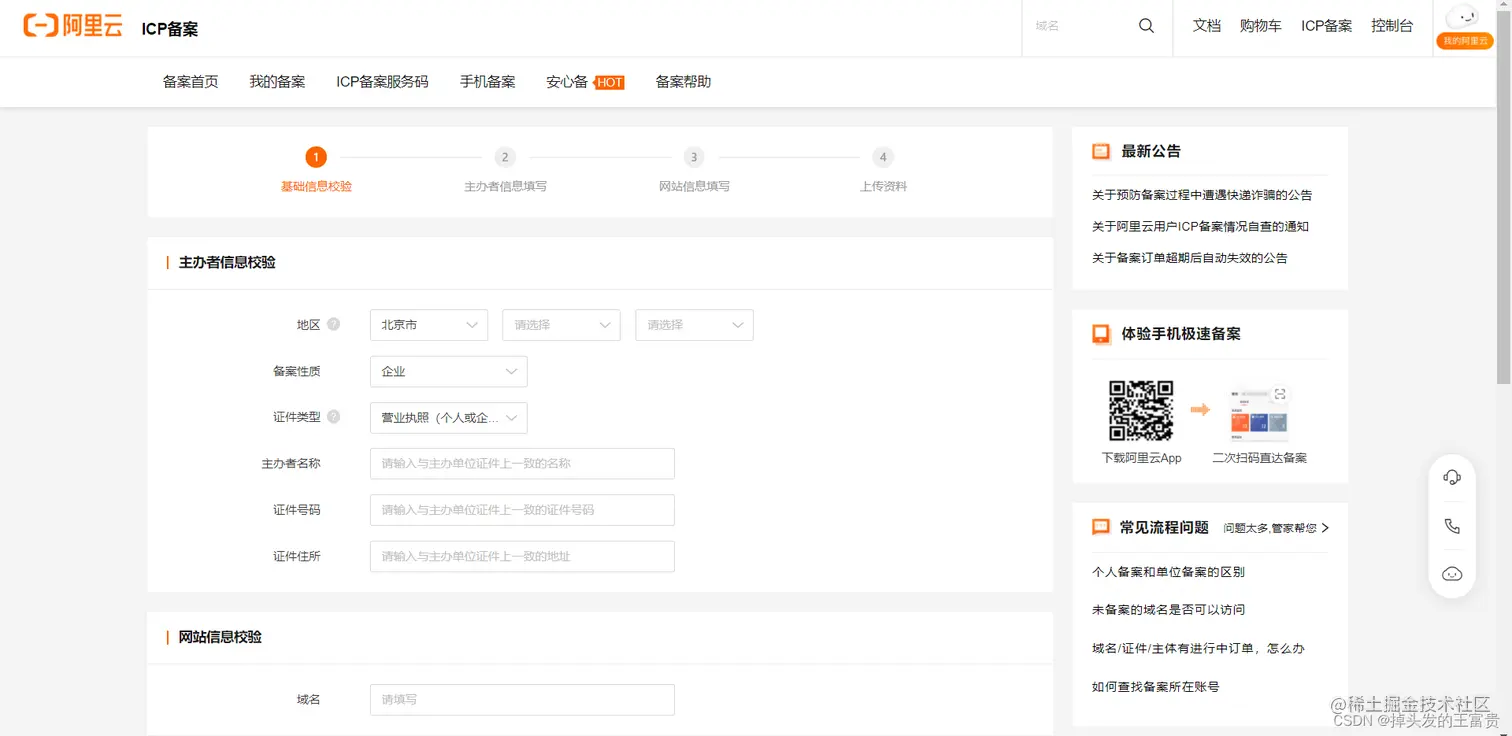Open 安心备 tab

(x=567, y=82)
